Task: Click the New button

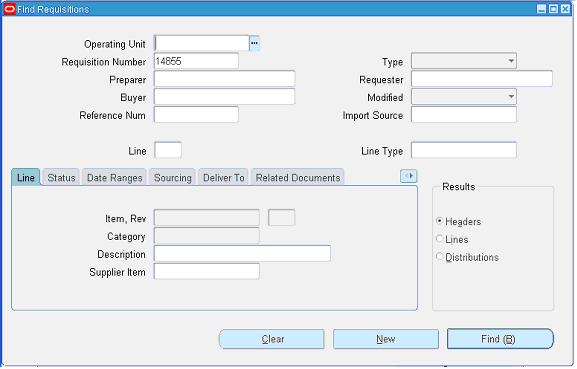Action: (386, 339)
